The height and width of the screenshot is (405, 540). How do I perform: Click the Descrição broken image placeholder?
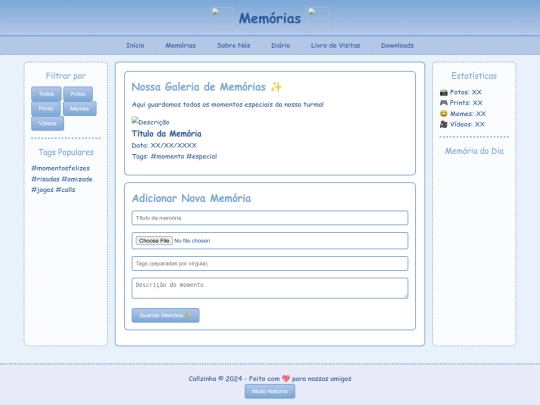[150, 122]
